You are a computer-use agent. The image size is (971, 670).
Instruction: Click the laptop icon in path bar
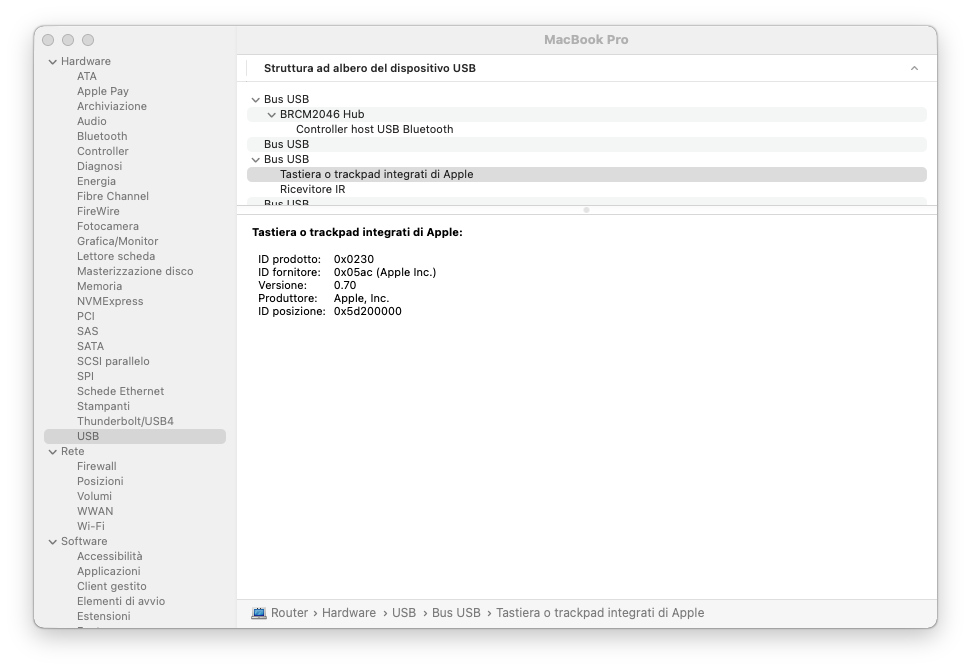258,613
